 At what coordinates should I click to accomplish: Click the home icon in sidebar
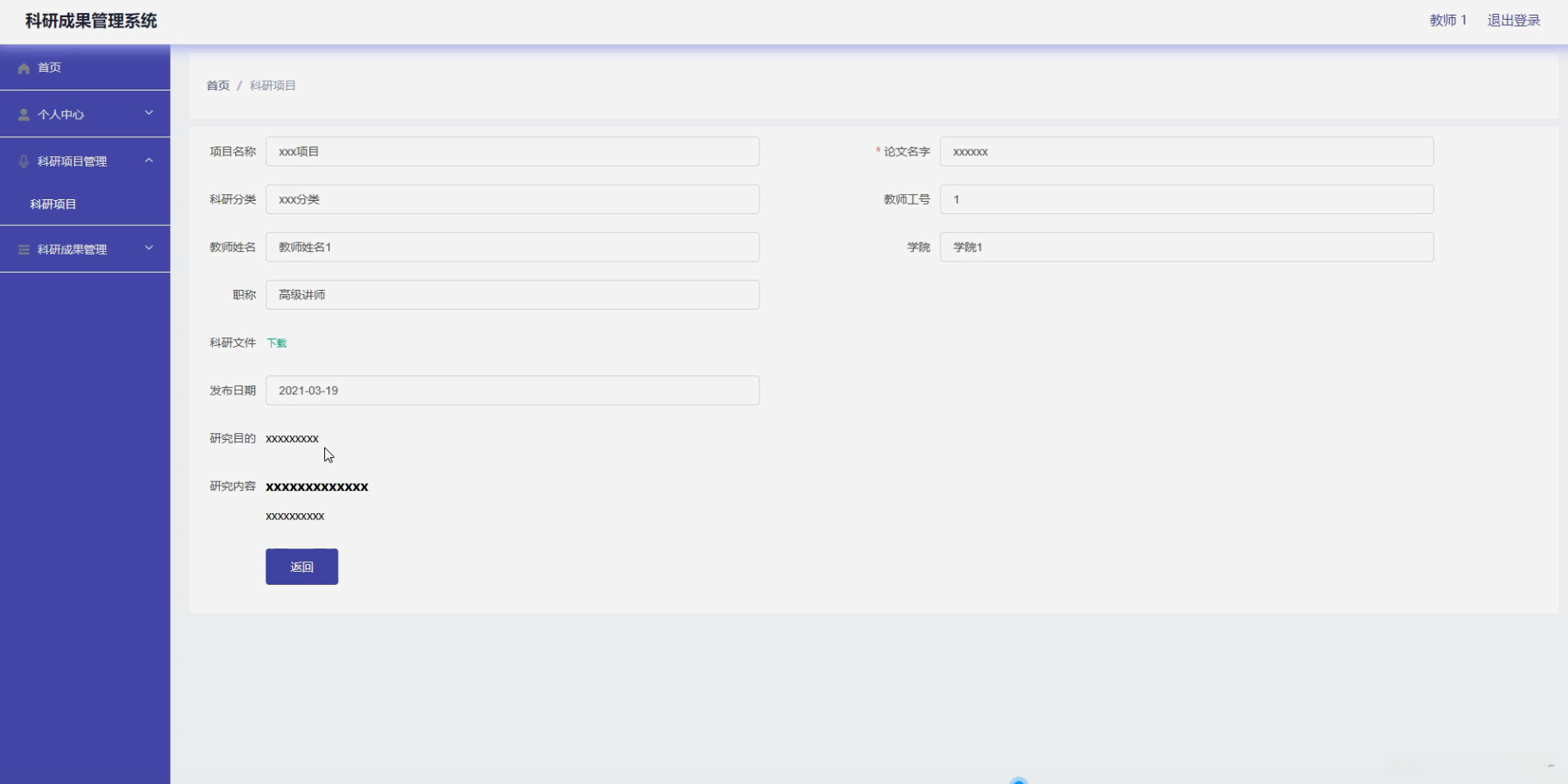tap(24, 68)
